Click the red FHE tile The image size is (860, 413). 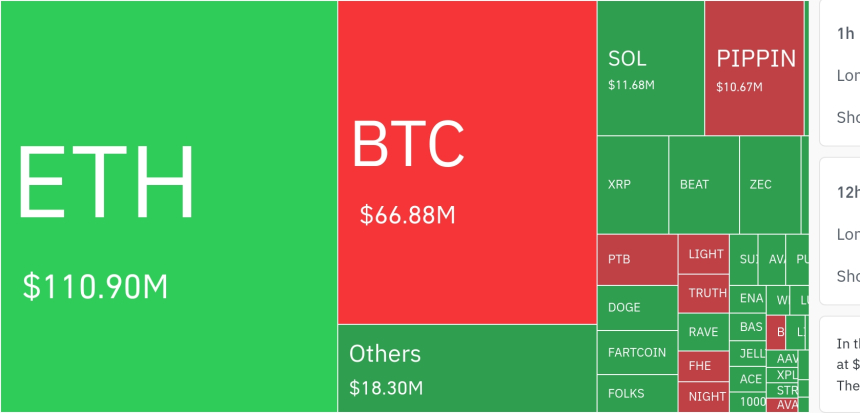pyautogui.click(x=704, y=366)
